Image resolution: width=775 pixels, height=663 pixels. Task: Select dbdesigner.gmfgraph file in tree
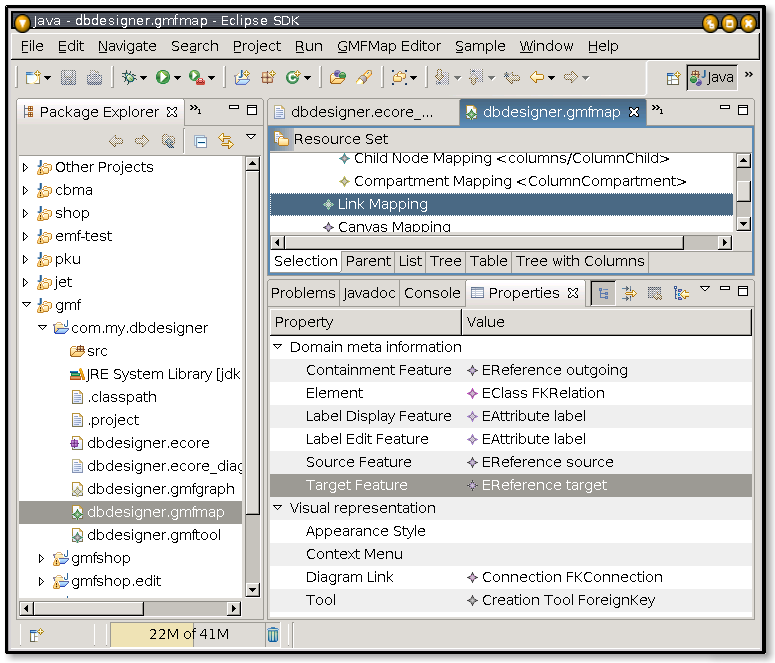tap(160, 489)
